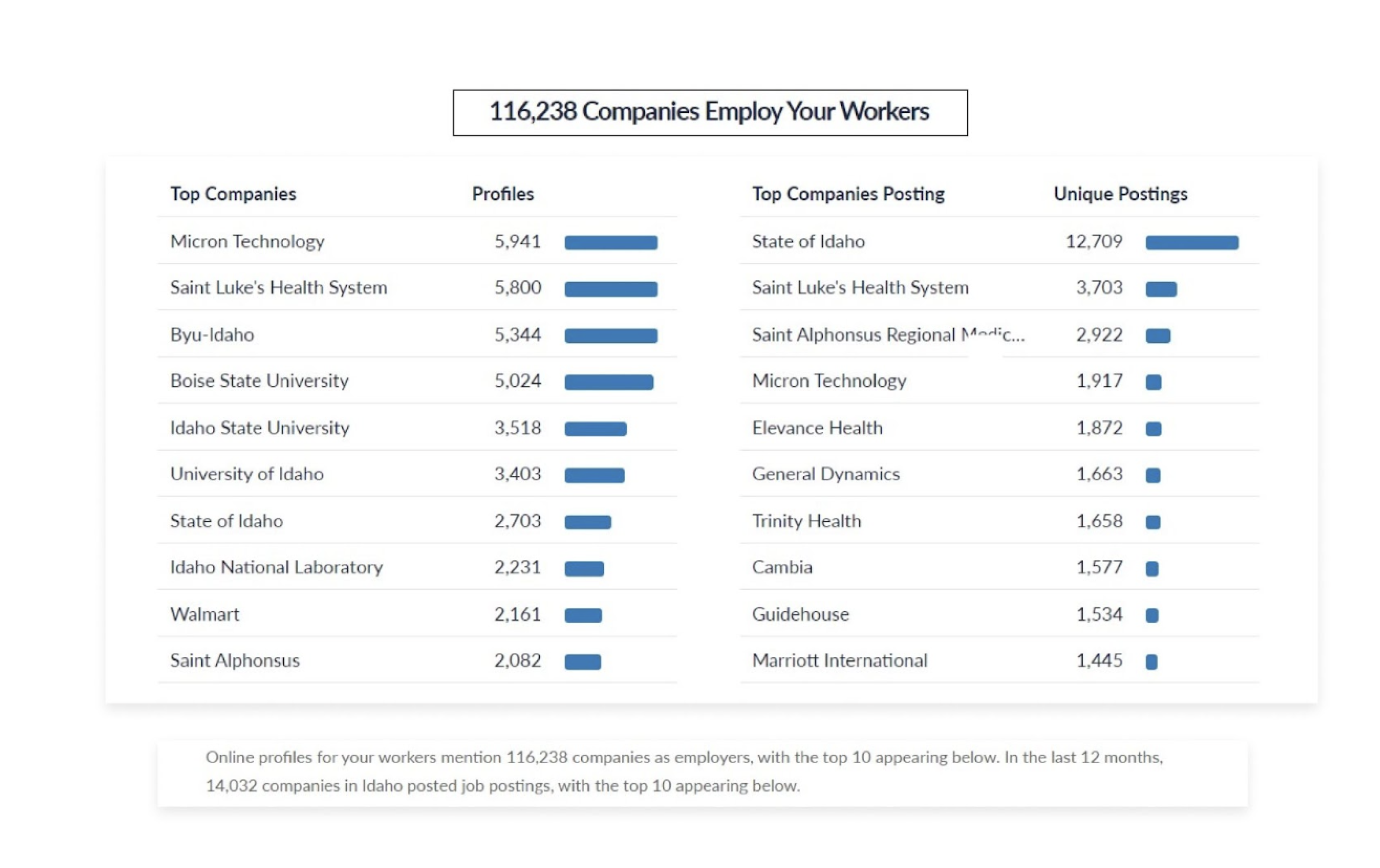Open Elevance Health posting row
The height and width of the screenshot is (868, 1380).
pos(817,428)
